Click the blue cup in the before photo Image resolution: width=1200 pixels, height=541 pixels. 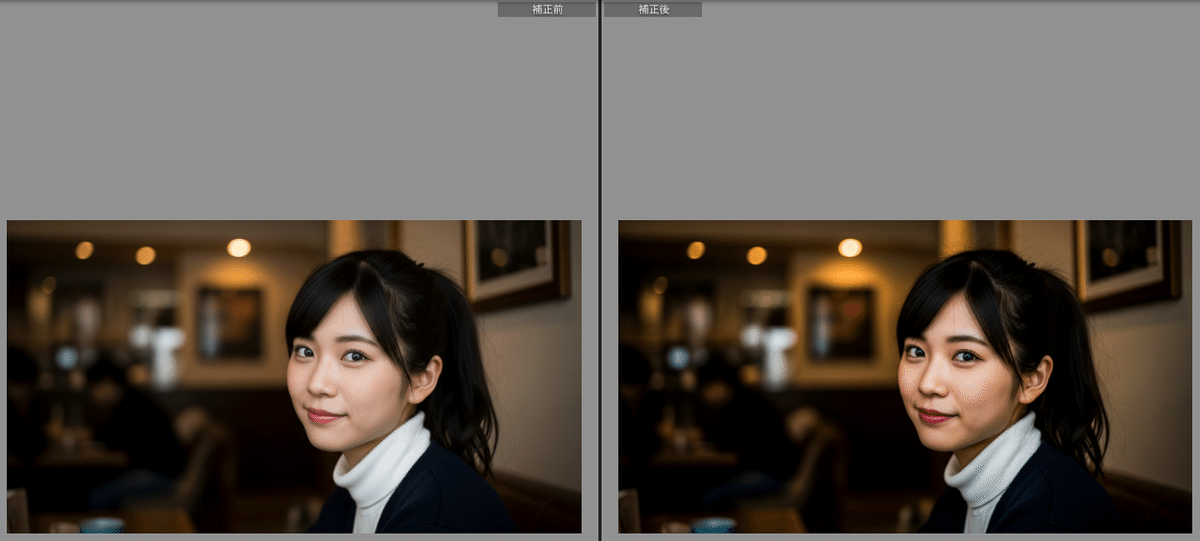tap(102, 525)
